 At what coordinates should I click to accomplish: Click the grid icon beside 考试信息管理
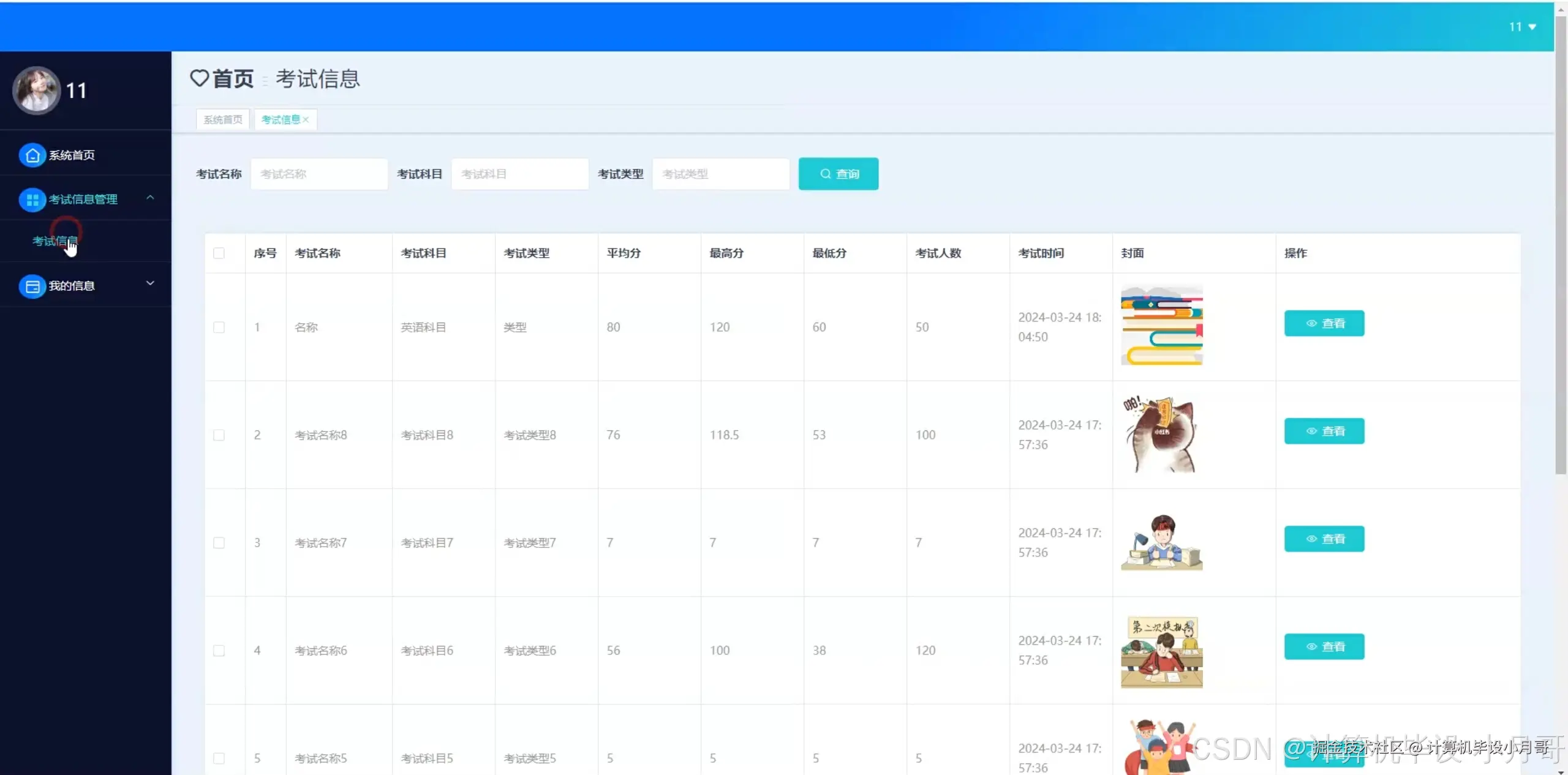32,200
